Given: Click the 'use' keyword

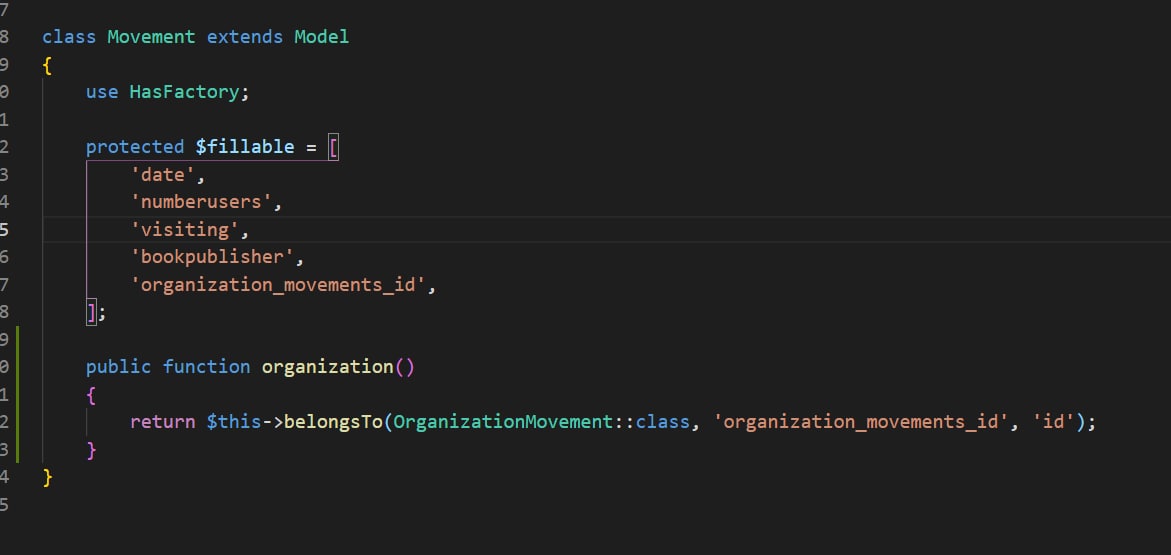Looking at the screenshot, I should point(102,92).
